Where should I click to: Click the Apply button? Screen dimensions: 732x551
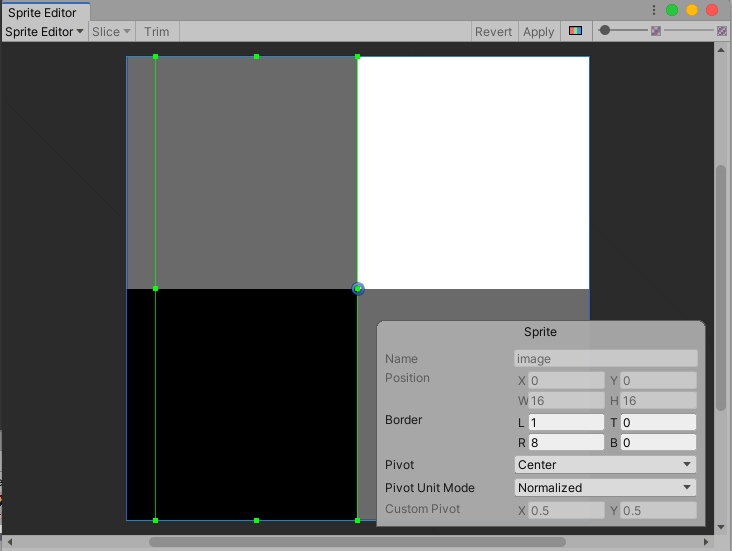539,32
